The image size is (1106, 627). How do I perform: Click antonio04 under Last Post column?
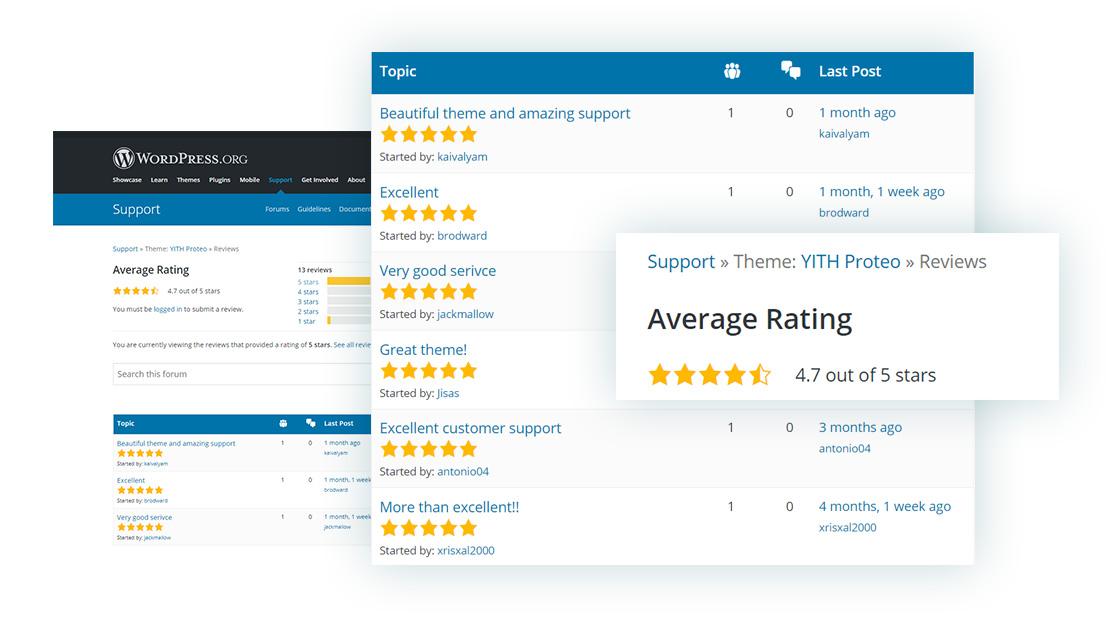coord(844,448)
